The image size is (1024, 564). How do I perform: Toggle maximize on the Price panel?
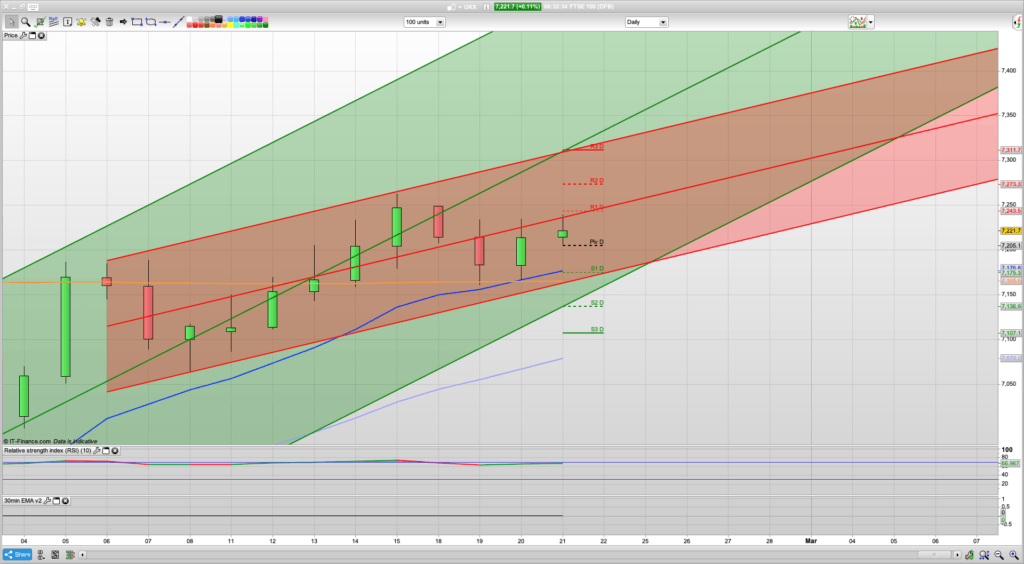(32, 36)
